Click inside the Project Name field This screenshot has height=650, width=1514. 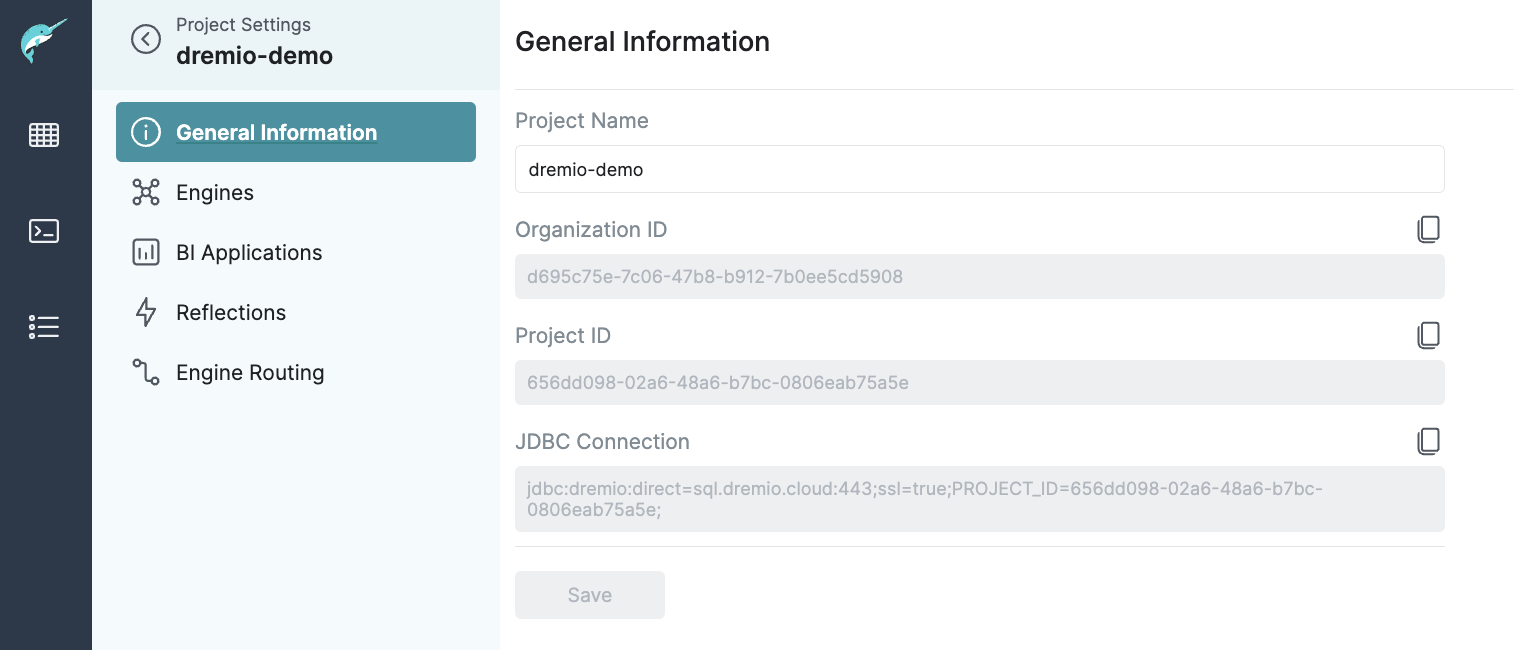[979, 169]
